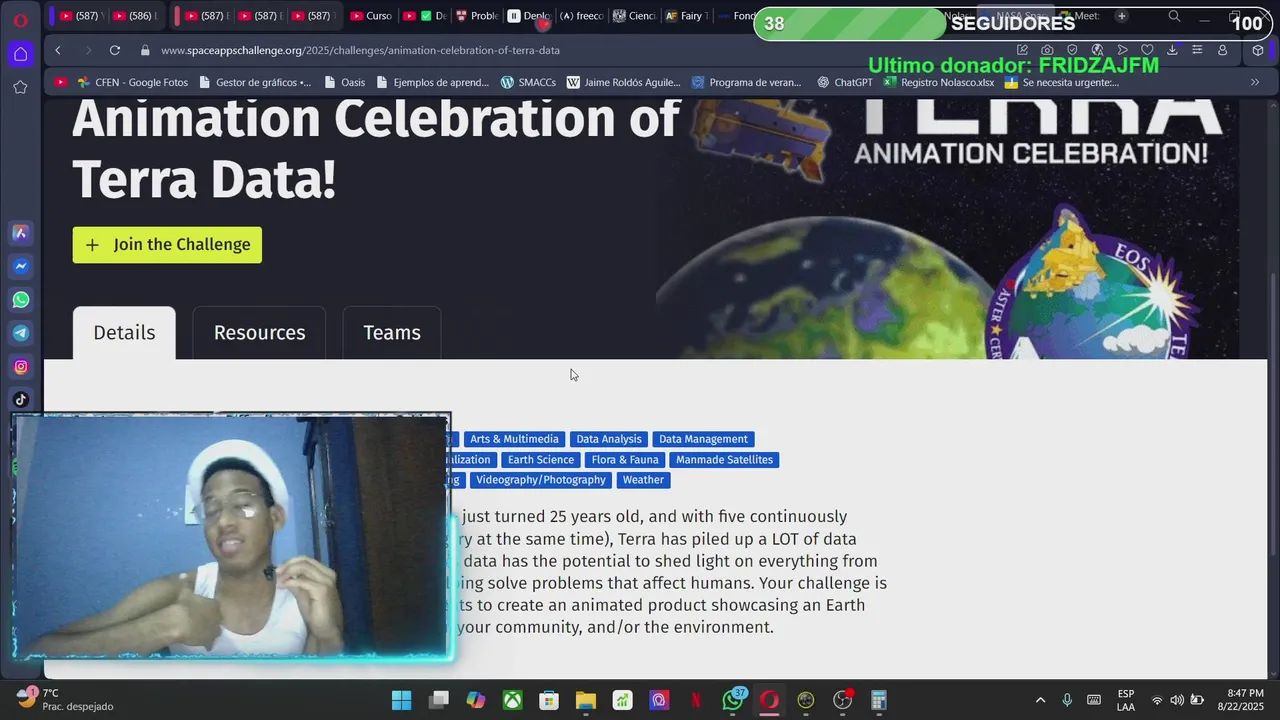Click the Arts & Multimedia tag

click(x=514, y=439)
